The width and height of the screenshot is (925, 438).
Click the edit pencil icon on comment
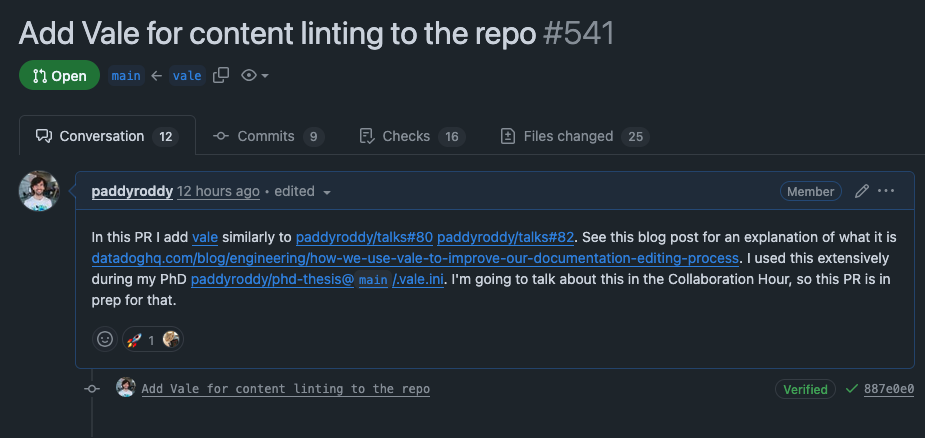click(x=862, y=191)
